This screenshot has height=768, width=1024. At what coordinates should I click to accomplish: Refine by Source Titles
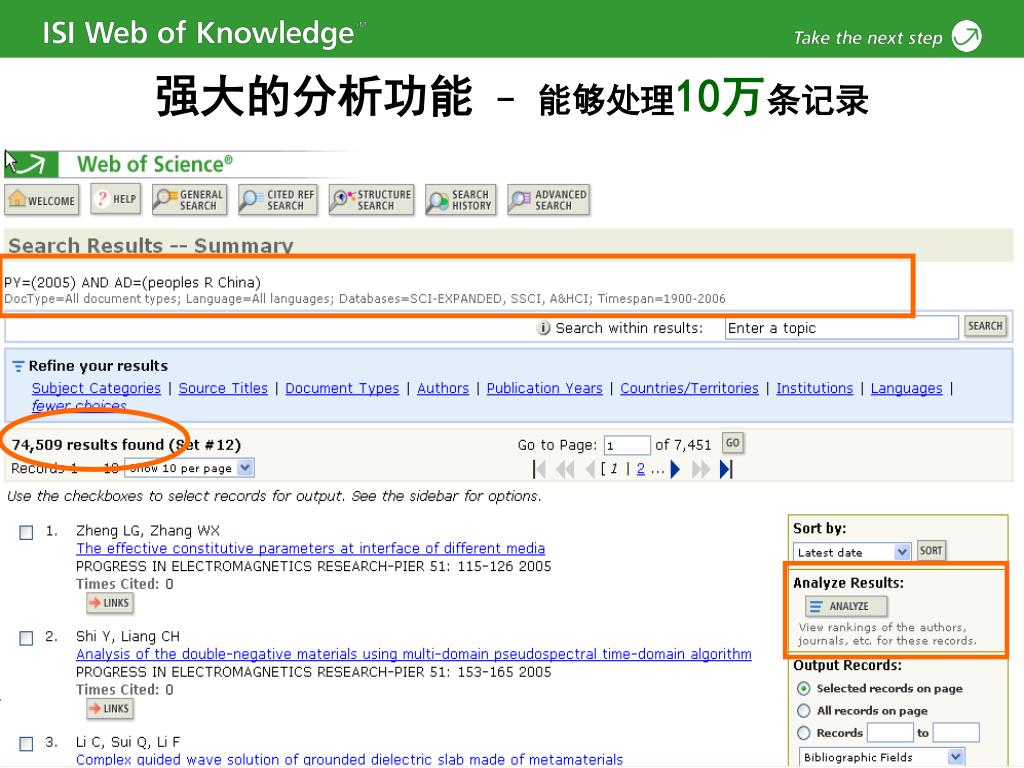pyautogui.click(x=223, y=388)
